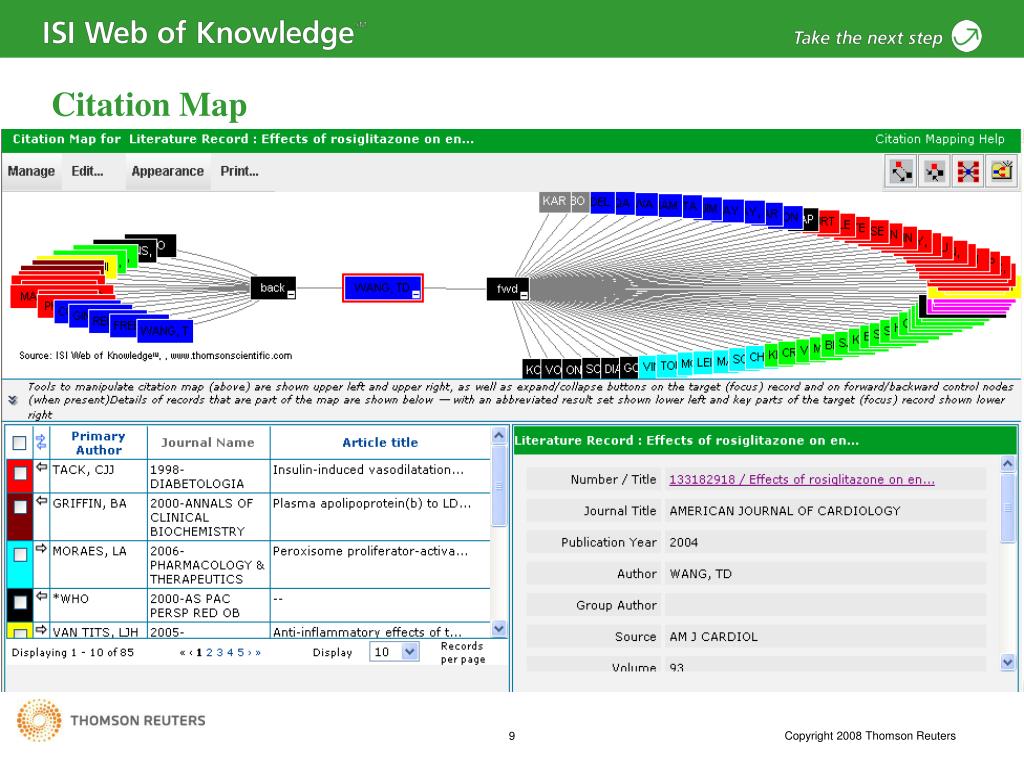The height and width of the screenshot is (768, 1024).
Task: Click the Source value 'AM J CARDIOL'
Action: click(x=714, y=637)
